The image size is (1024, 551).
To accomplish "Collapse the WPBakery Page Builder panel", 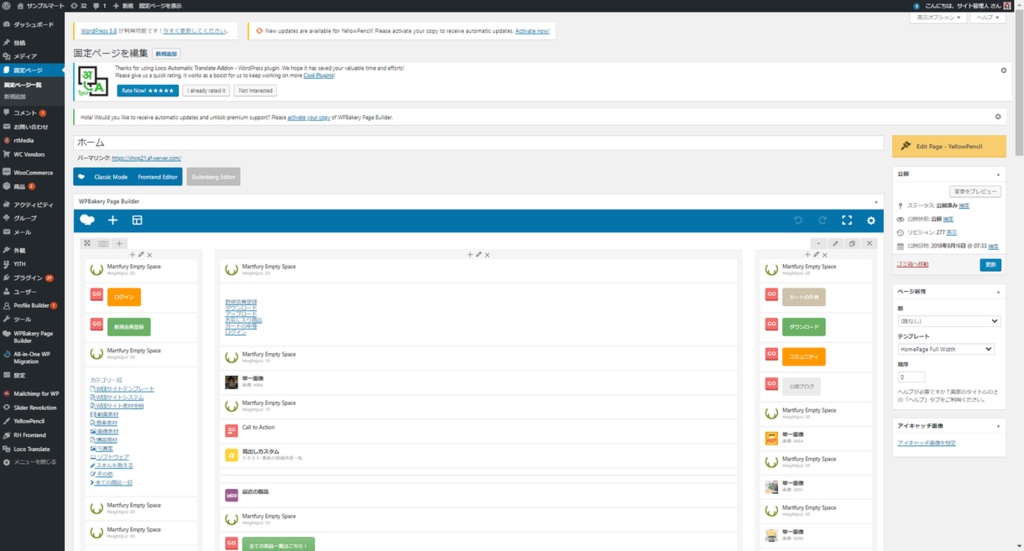I will (876, 202).
